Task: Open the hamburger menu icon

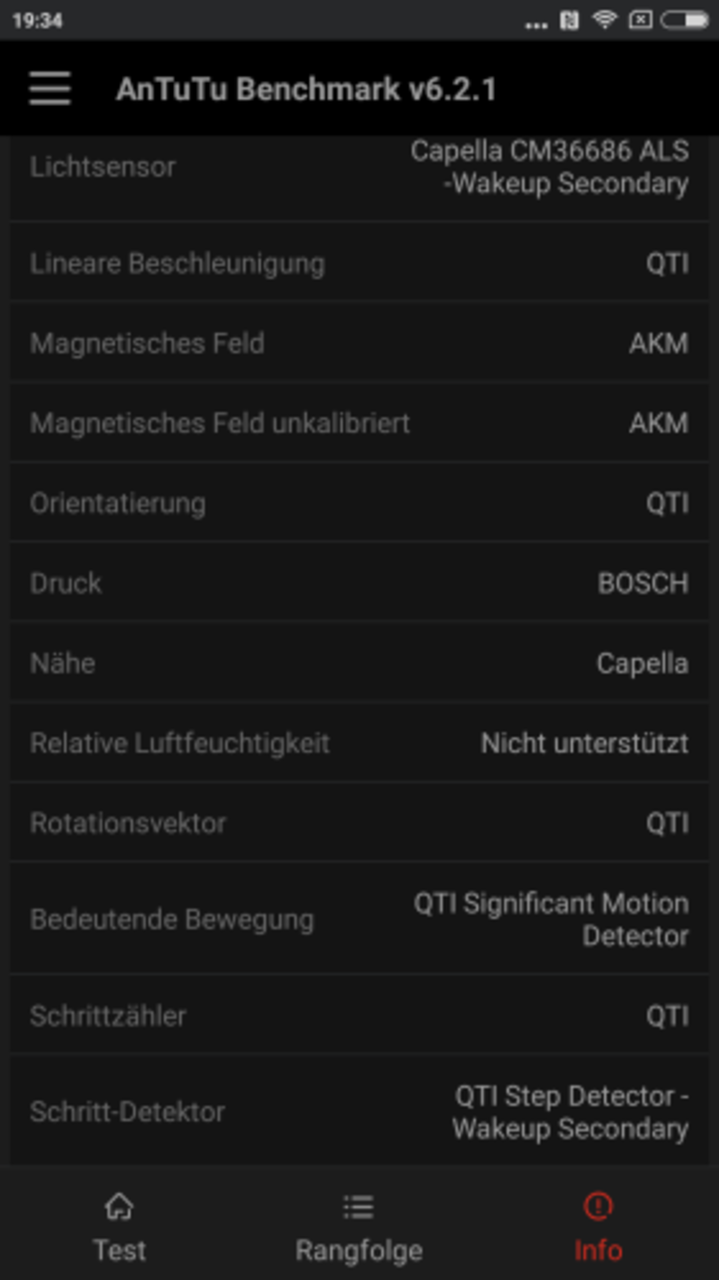Action: coord(50,89)
